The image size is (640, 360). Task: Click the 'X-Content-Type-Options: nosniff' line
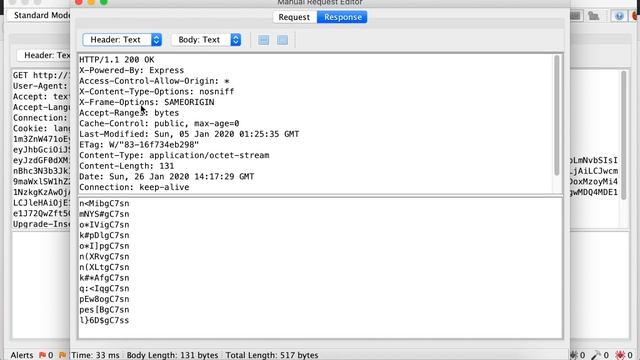(157, 91)
